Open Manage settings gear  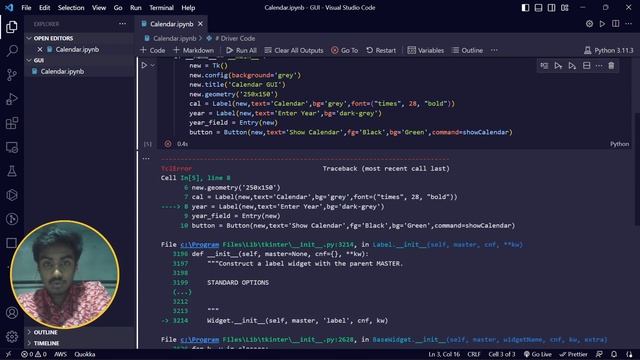pos(12,336)
